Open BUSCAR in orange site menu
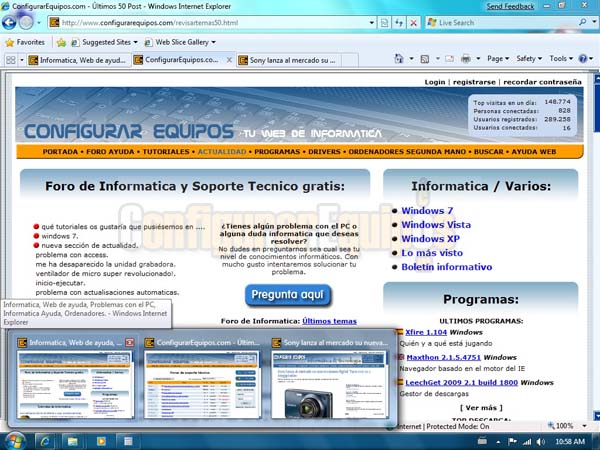 tap(489, 152)
